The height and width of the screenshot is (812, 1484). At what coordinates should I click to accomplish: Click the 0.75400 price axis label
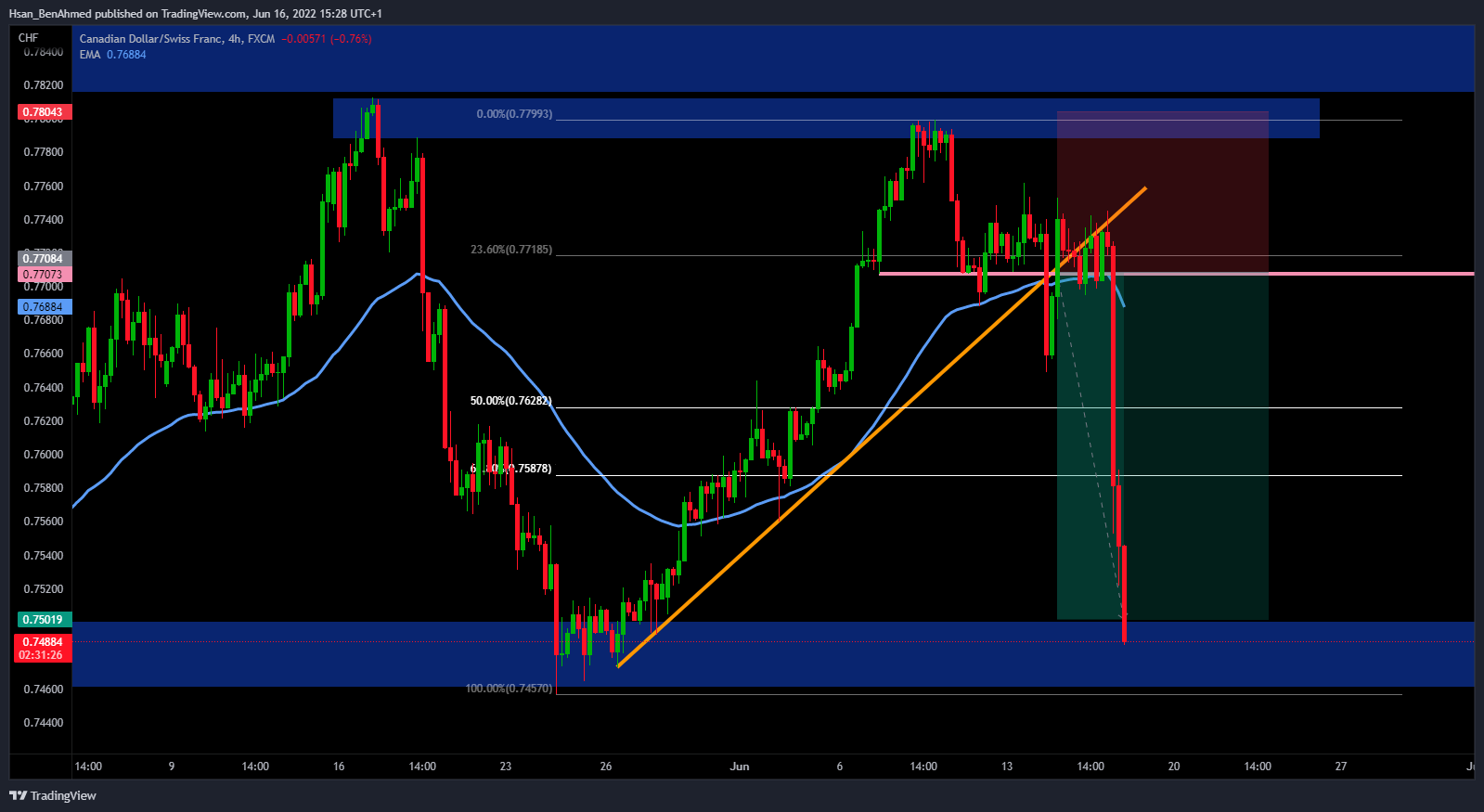(44, 556)
